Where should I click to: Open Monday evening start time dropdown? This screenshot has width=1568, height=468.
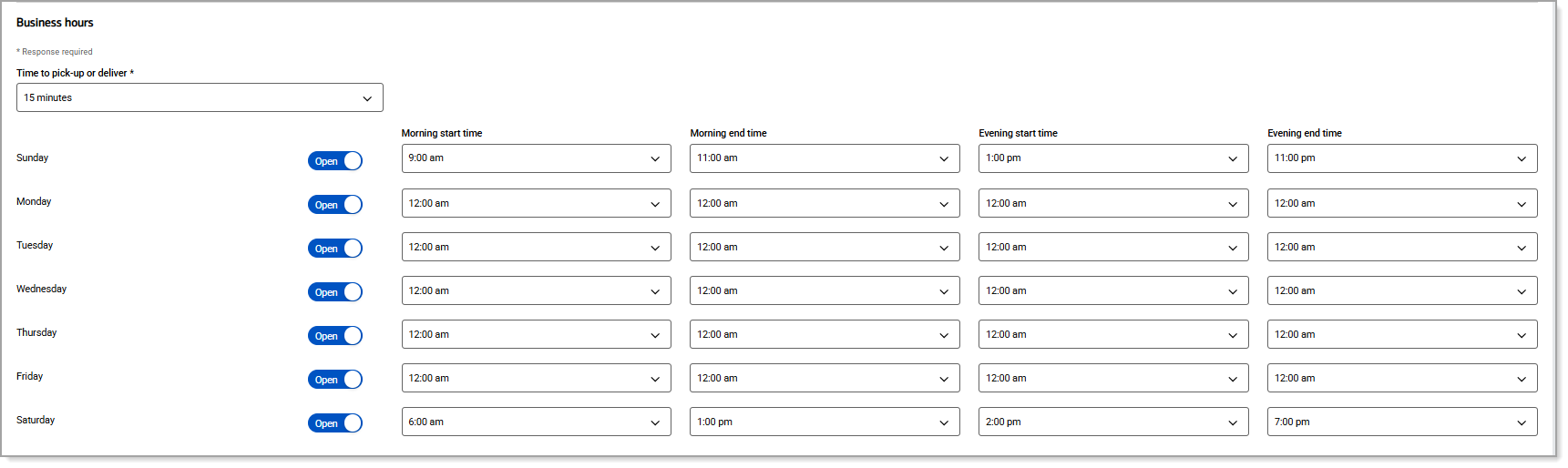1113,203
